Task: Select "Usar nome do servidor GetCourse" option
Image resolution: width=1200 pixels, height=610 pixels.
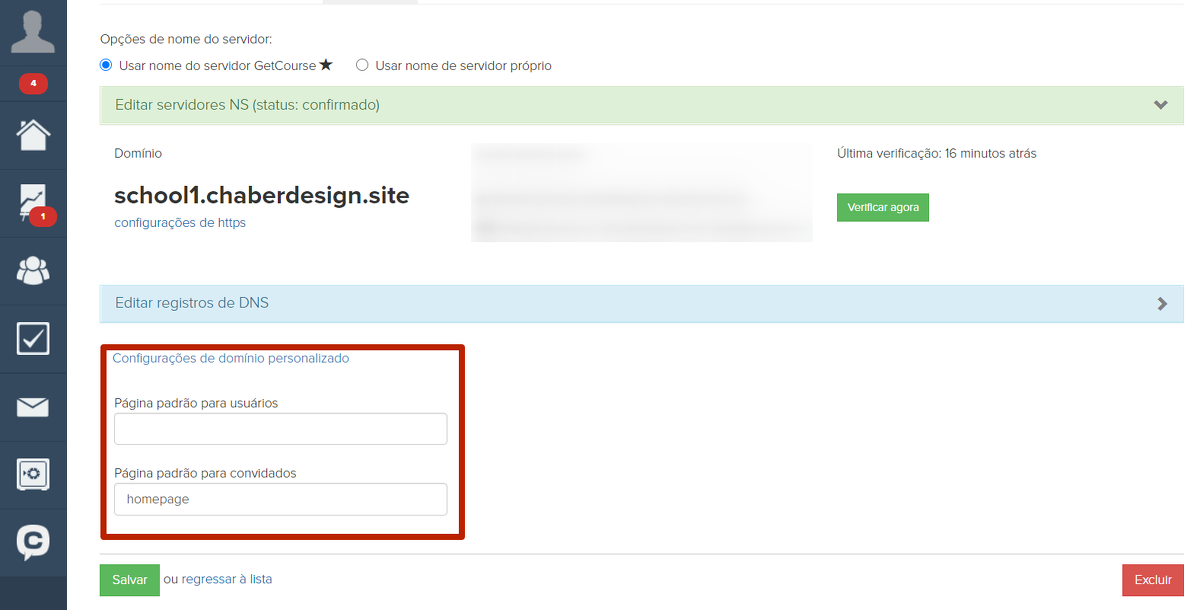Action: (x=107, y=65)
